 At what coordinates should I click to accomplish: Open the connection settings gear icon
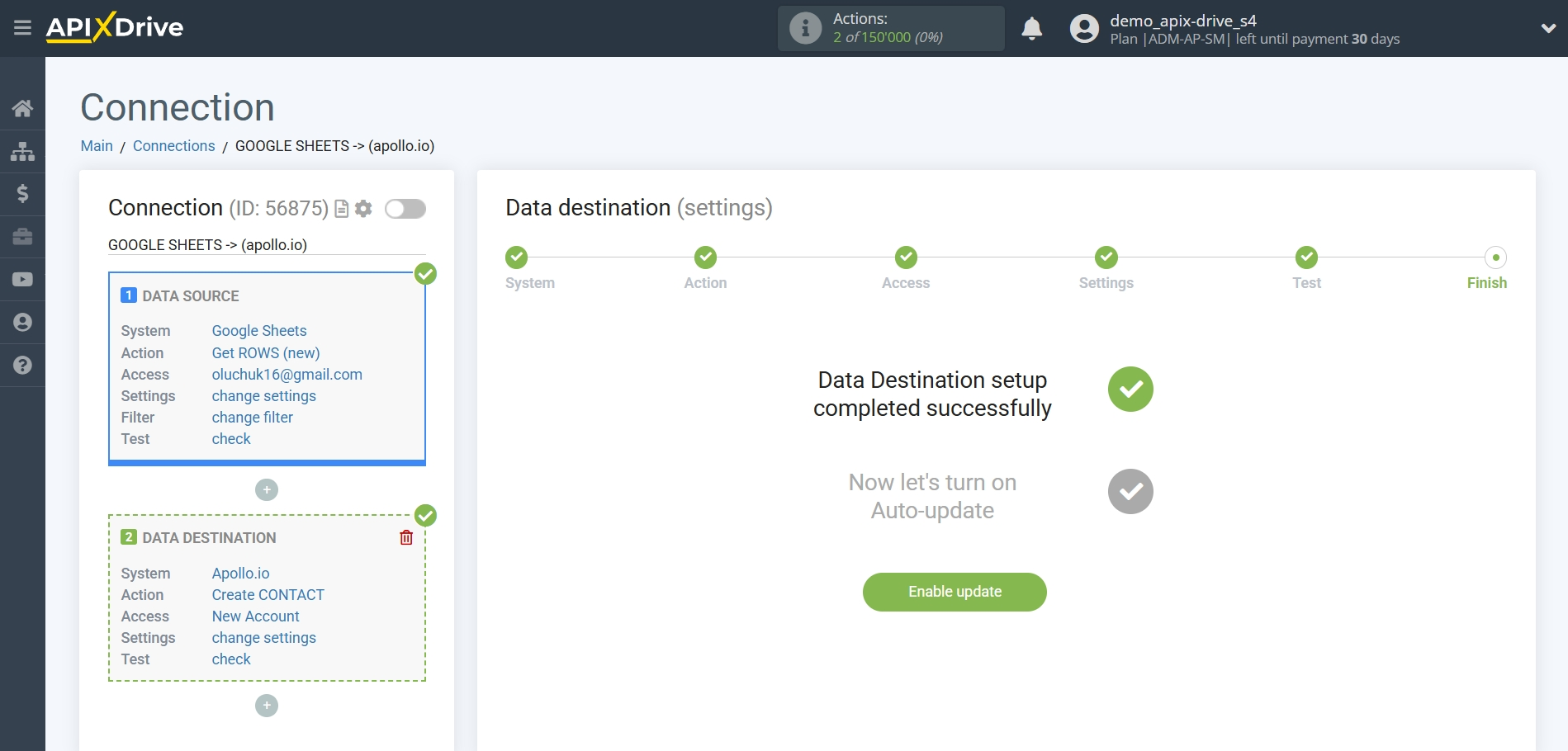(362, 209)
